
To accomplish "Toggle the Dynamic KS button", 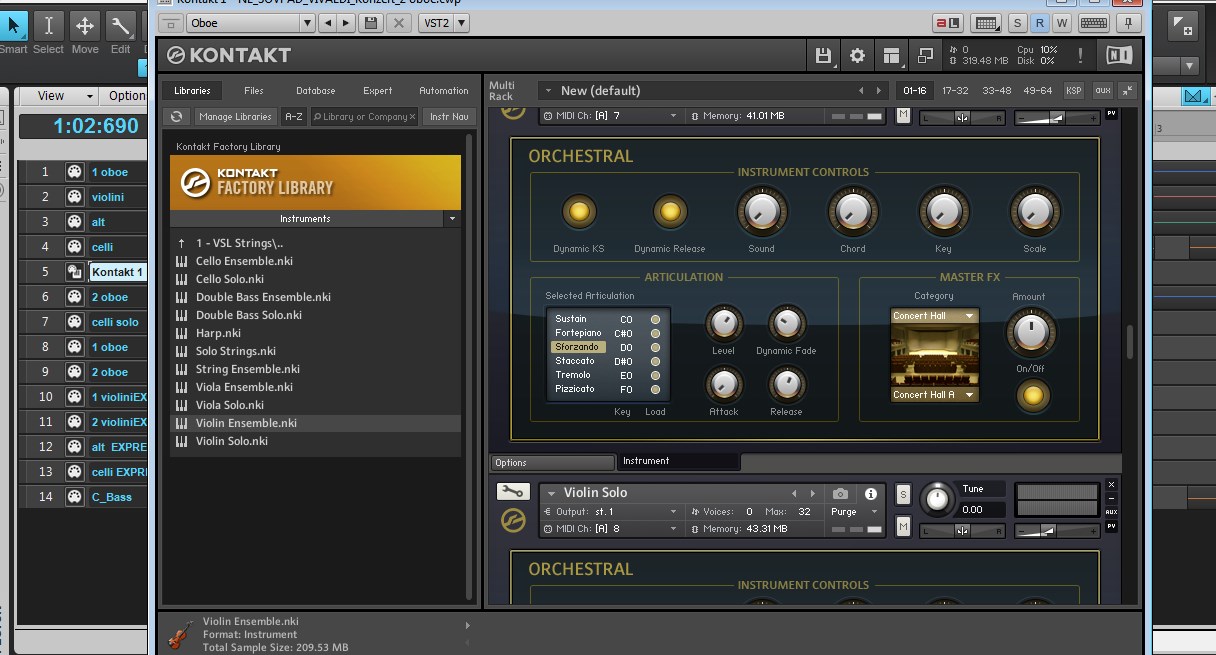I will coord(578,212).
